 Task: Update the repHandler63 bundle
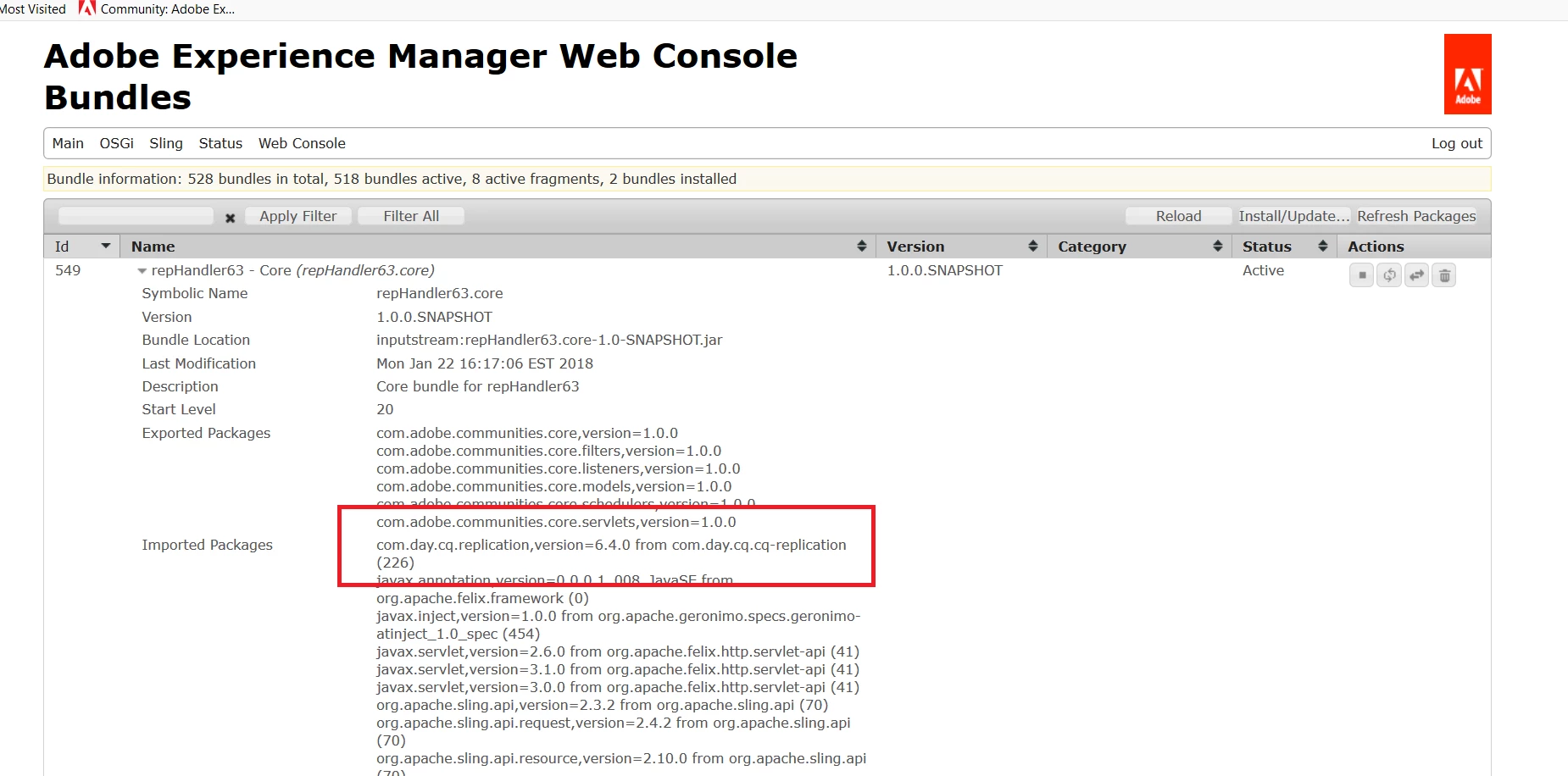coord(1416,275)
